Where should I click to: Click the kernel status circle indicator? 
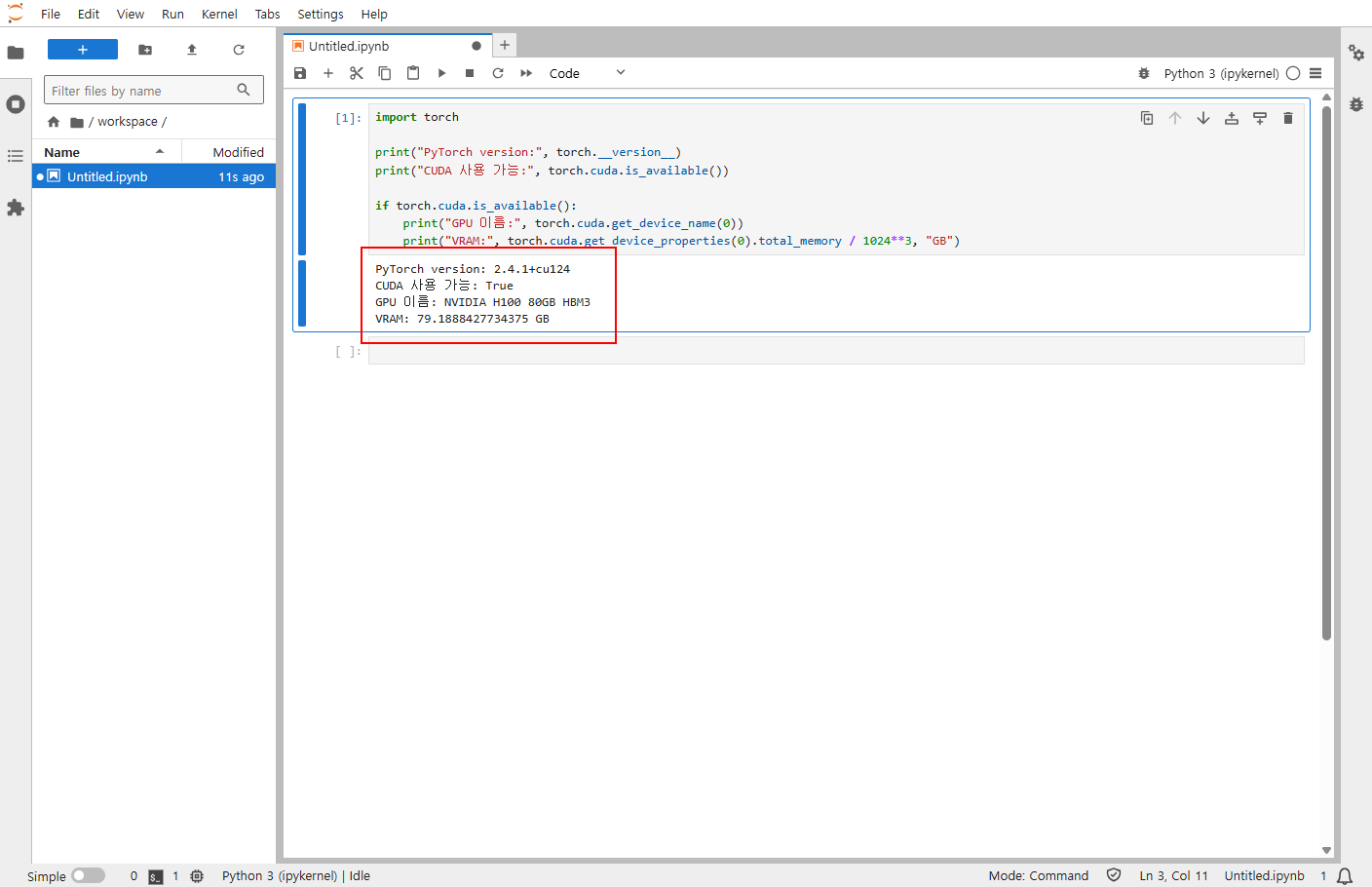tap(1293, 73)
